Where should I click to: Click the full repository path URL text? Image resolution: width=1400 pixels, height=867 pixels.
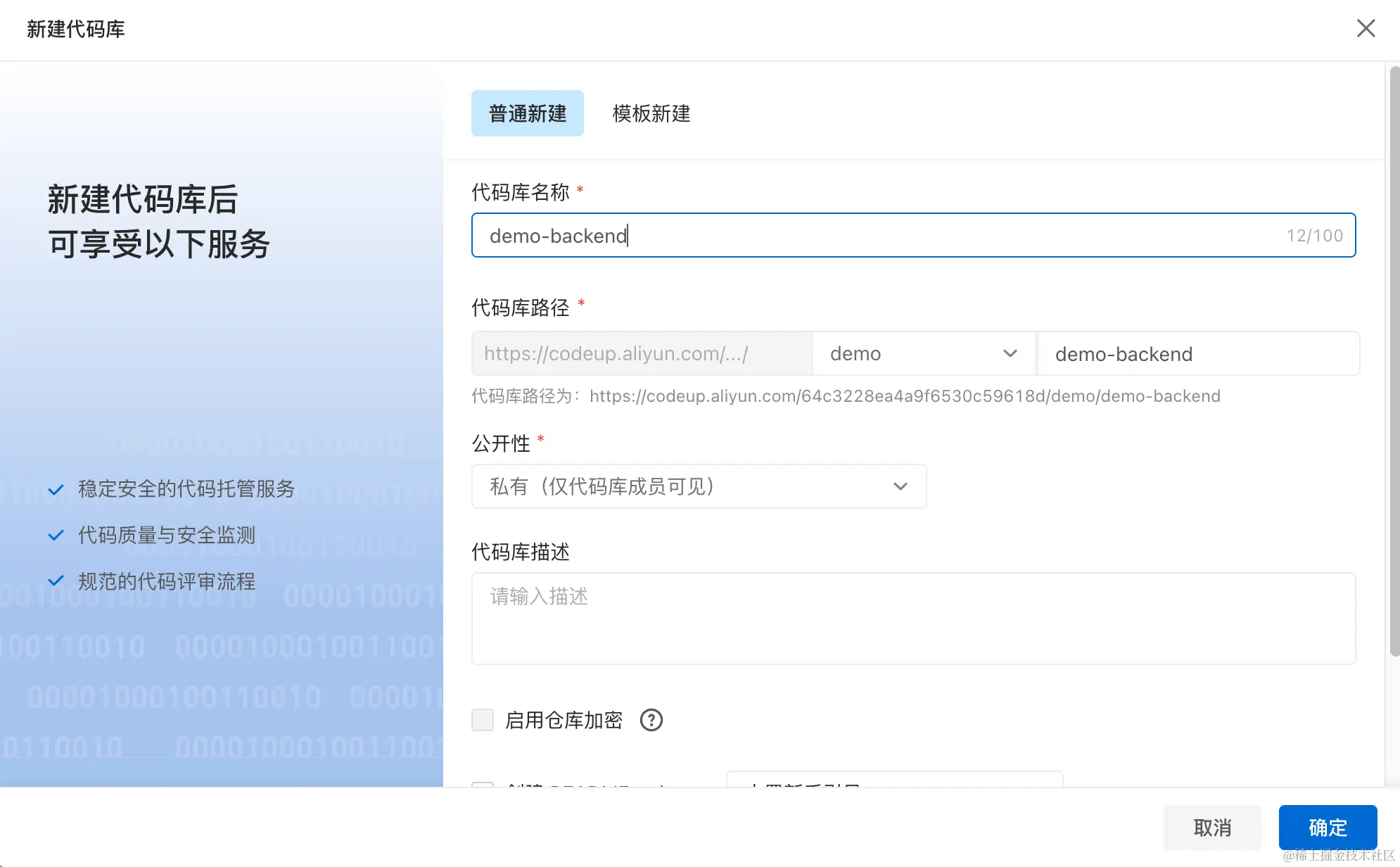click(904, 396)
